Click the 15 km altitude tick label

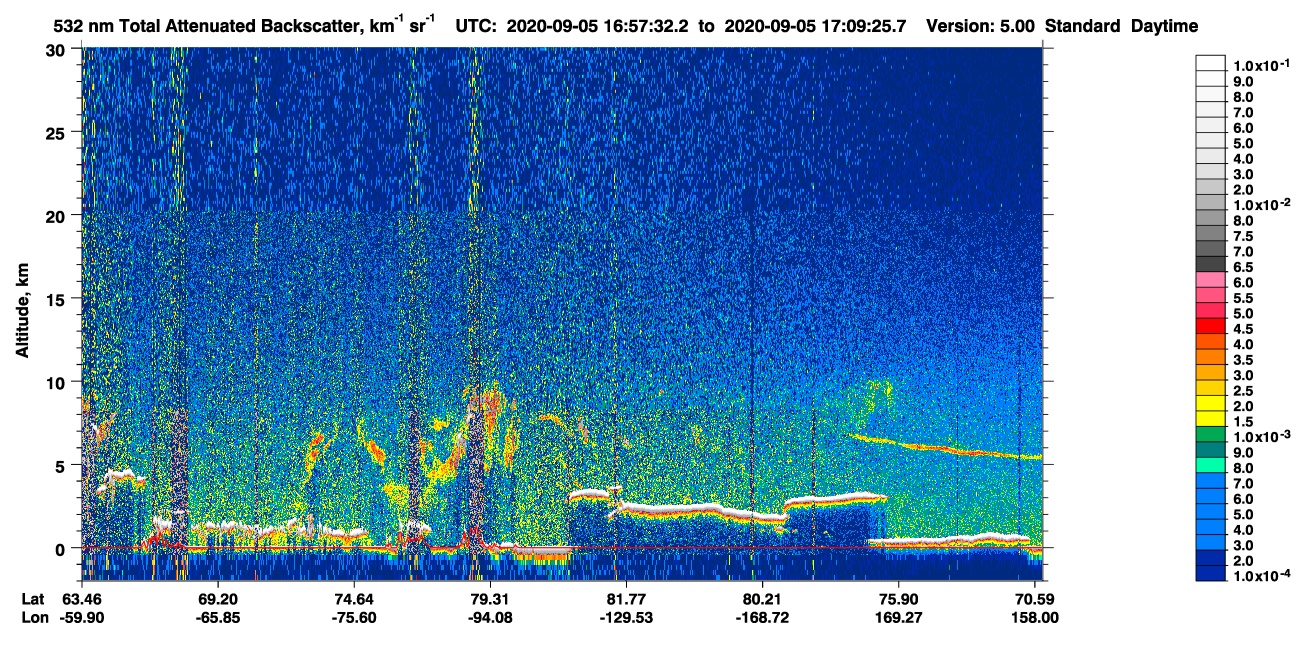56,299
